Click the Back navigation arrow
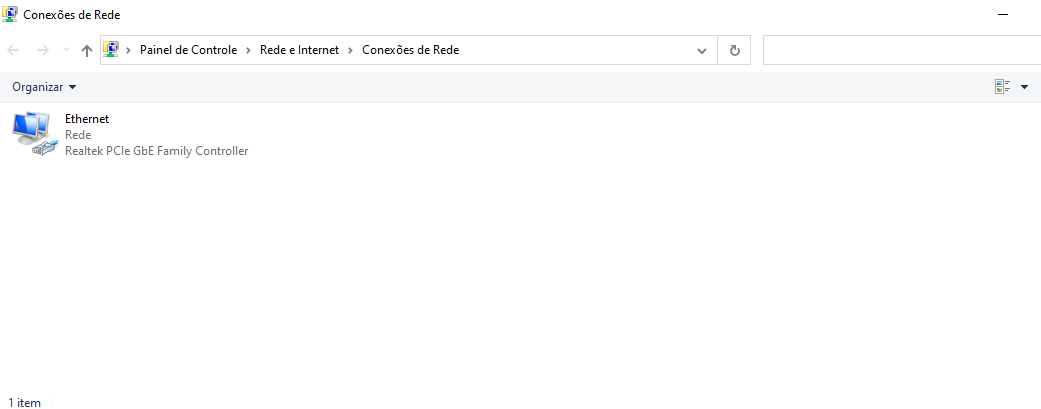Screen dimensions: 1041x409 click(x=13, y=50)
